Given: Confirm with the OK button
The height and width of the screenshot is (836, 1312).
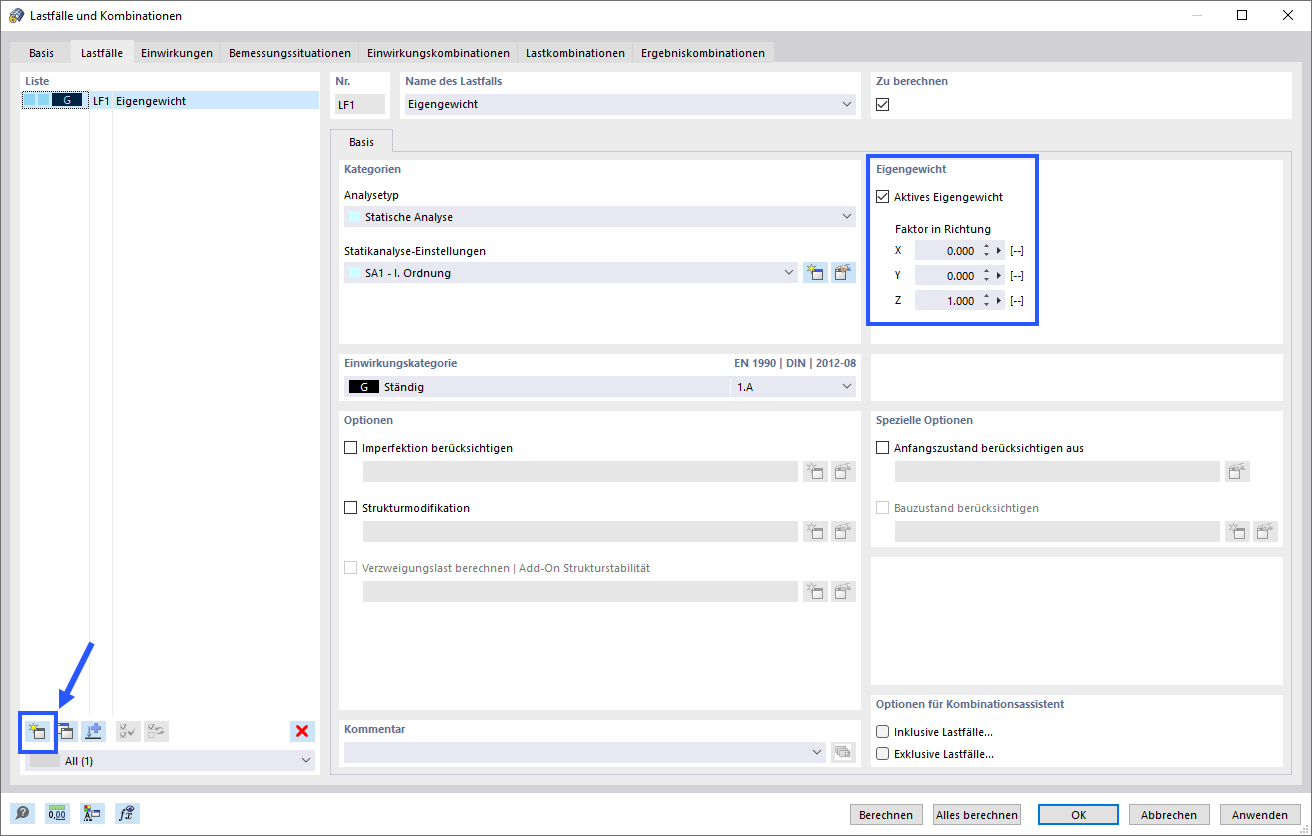Looking at the screenshot, I should 1078,815.
